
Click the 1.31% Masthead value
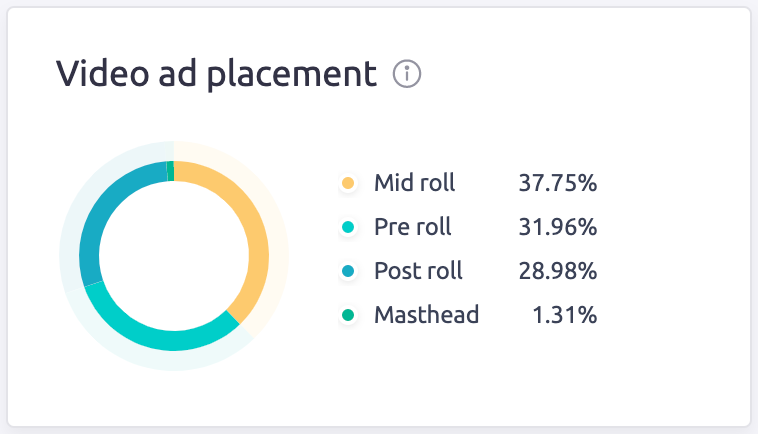click(564, 316)
